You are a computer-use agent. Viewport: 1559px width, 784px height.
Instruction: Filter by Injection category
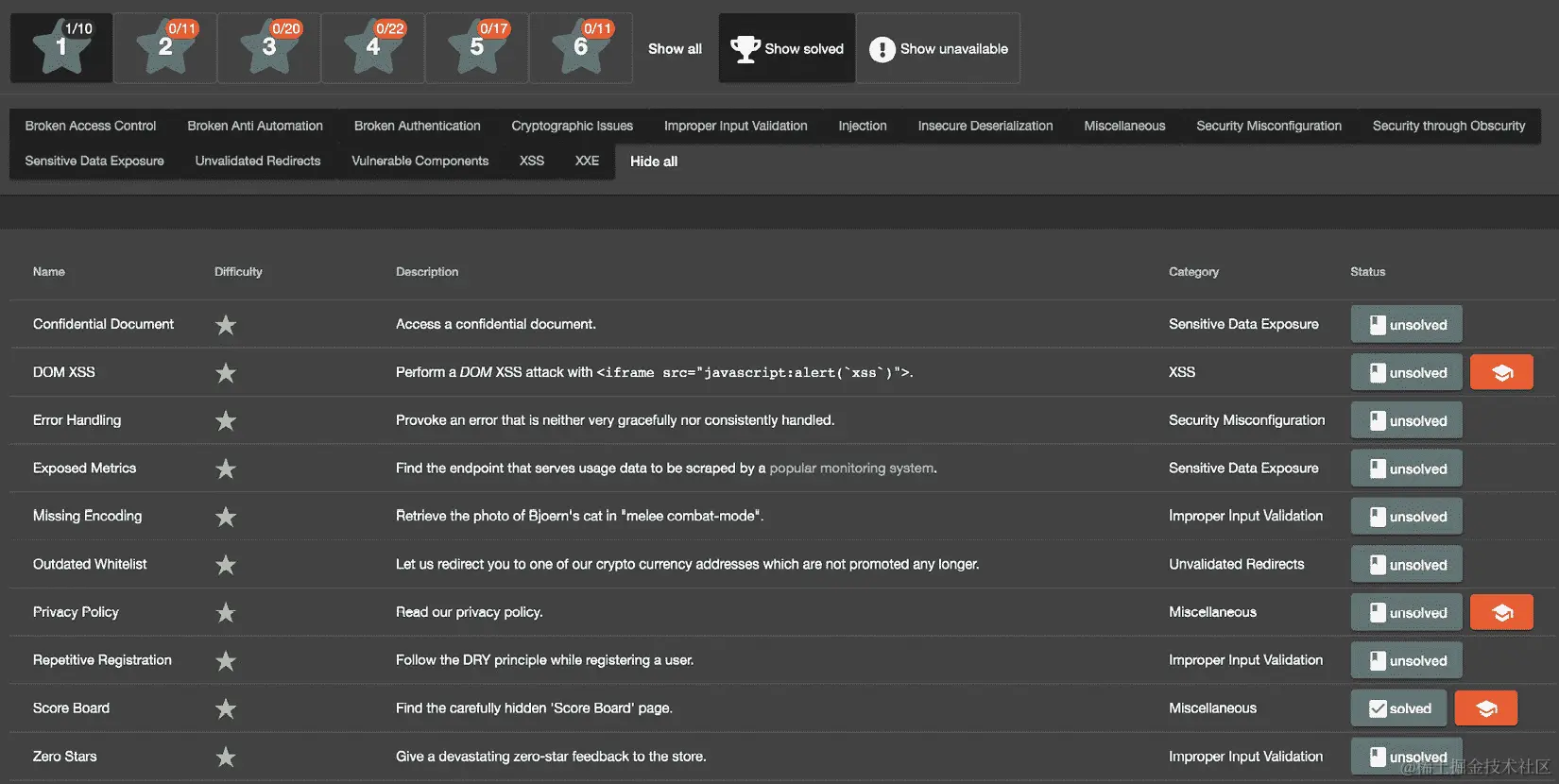pyautogui.click(x=863, y=126)
